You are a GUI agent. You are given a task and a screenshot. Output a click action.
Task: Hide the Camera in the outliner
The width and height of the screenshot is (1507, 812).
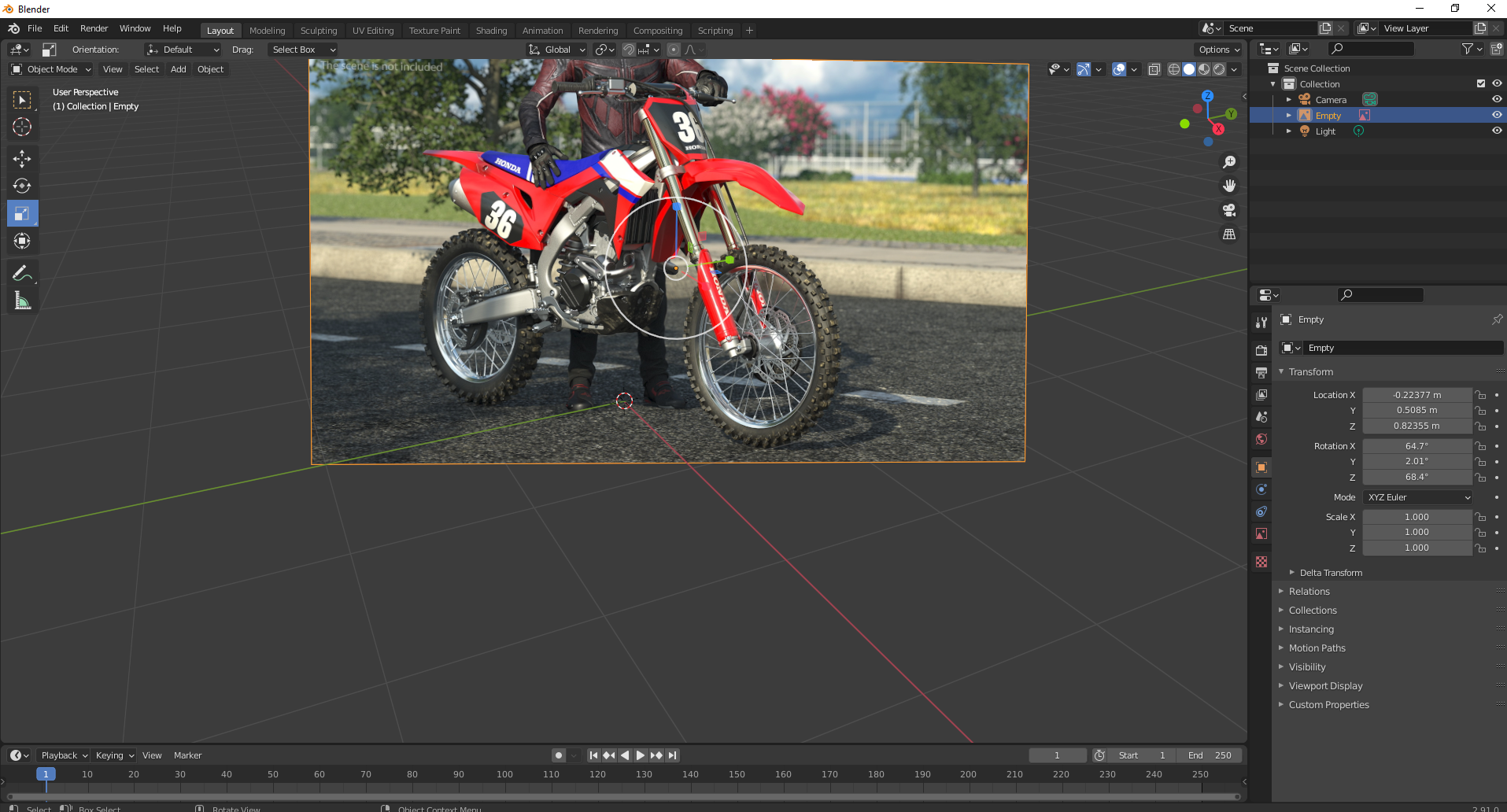pyautogui.click(x=1497, y=99)
